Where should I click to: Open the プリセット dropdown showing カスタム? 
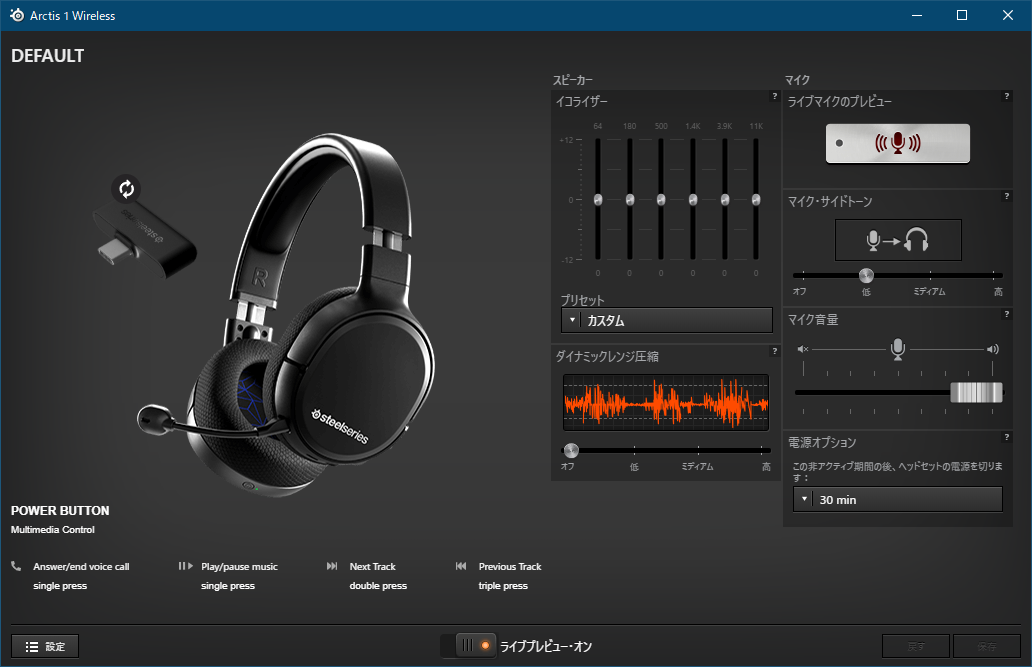coord(667,321)
